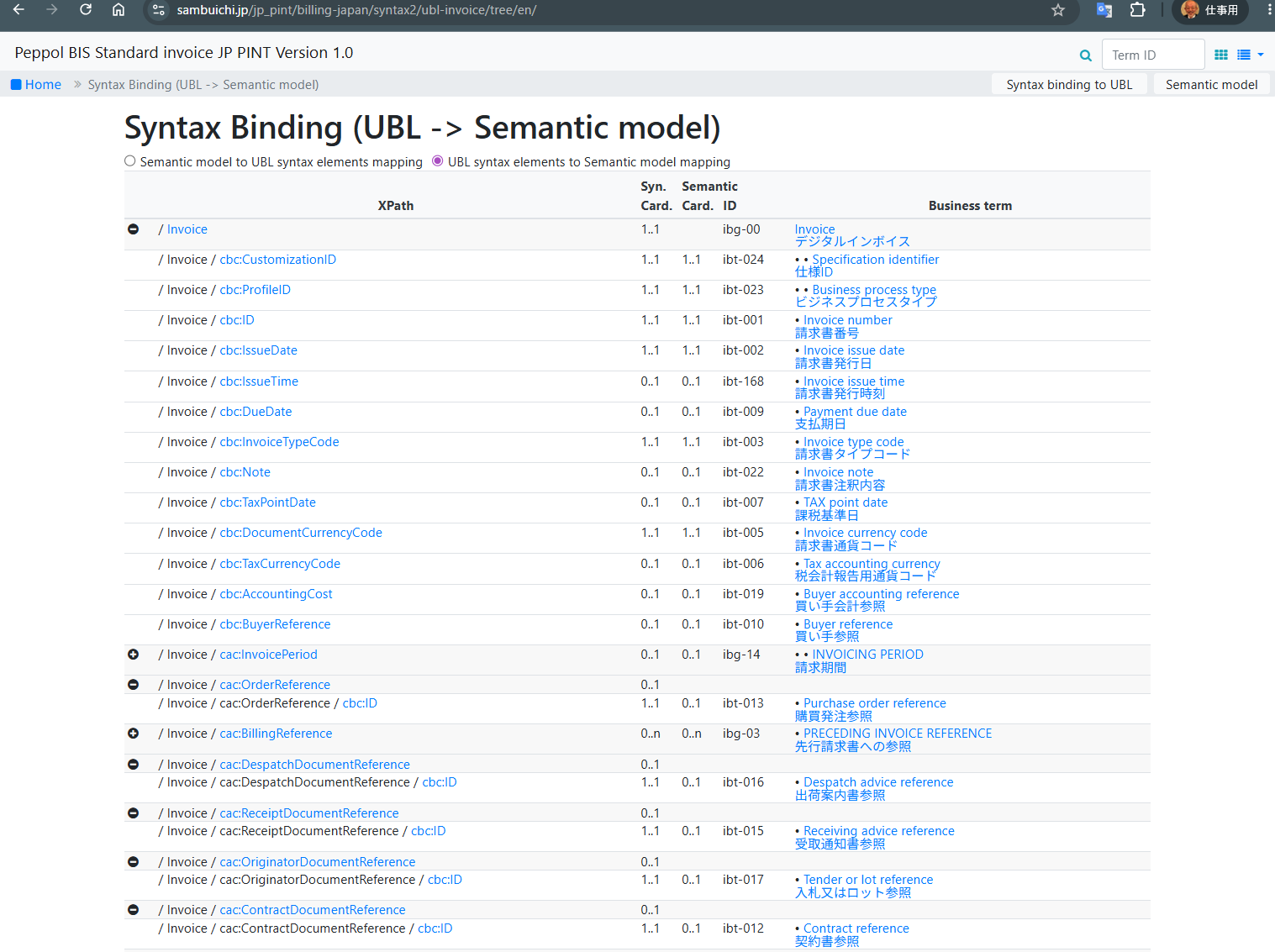Open the Receiving advice reference business term
Viewport: 1275px width, 952px height.
pyautogui.click(x=879, y=831)
